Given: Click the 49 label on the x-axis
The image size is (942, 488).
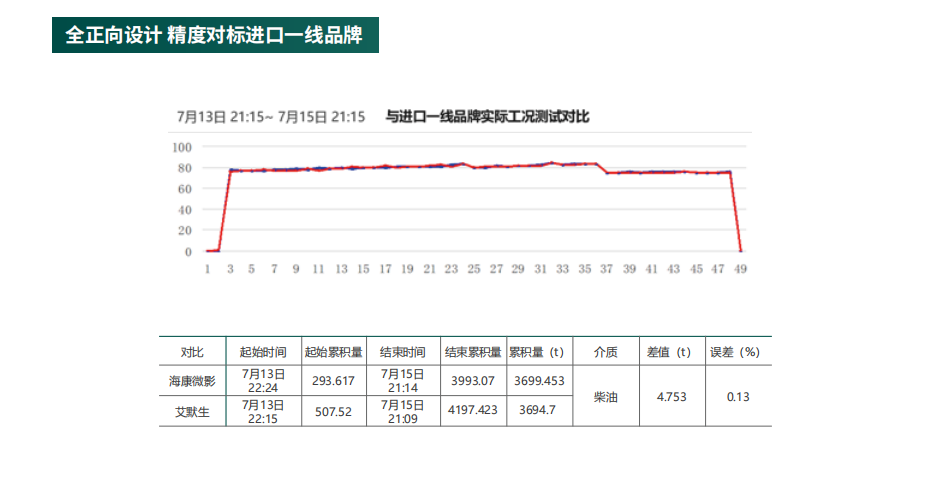Looking at the screenshot, I should click(x=740, y=269).
